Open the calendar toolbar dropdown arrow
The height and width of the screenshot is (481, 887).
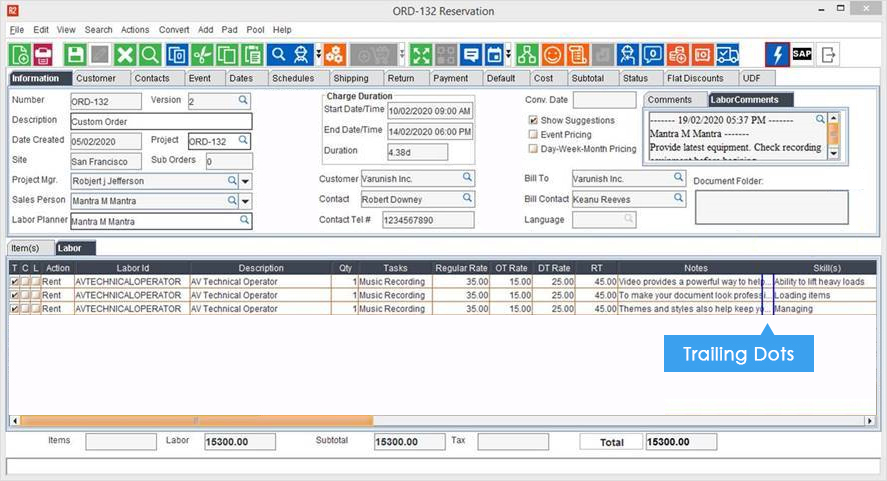508,54
